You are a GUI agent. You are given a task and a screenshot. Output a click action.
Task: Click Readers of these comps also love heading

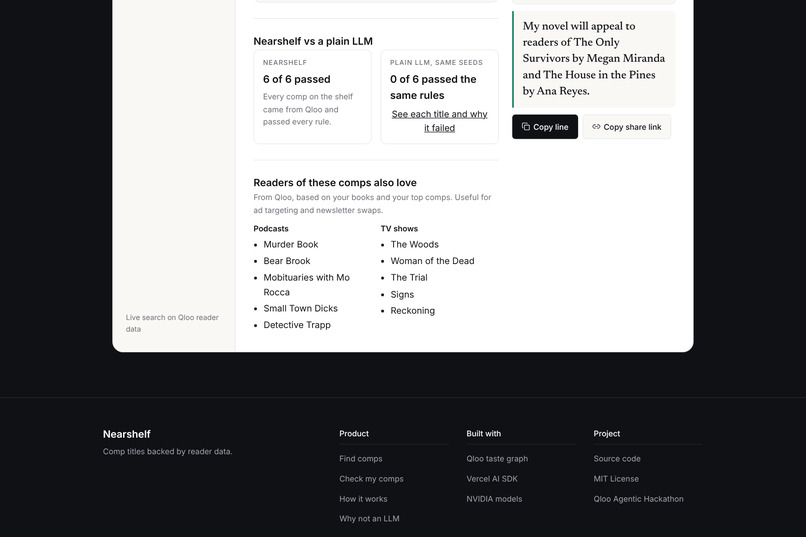click(x=335, y=182)
